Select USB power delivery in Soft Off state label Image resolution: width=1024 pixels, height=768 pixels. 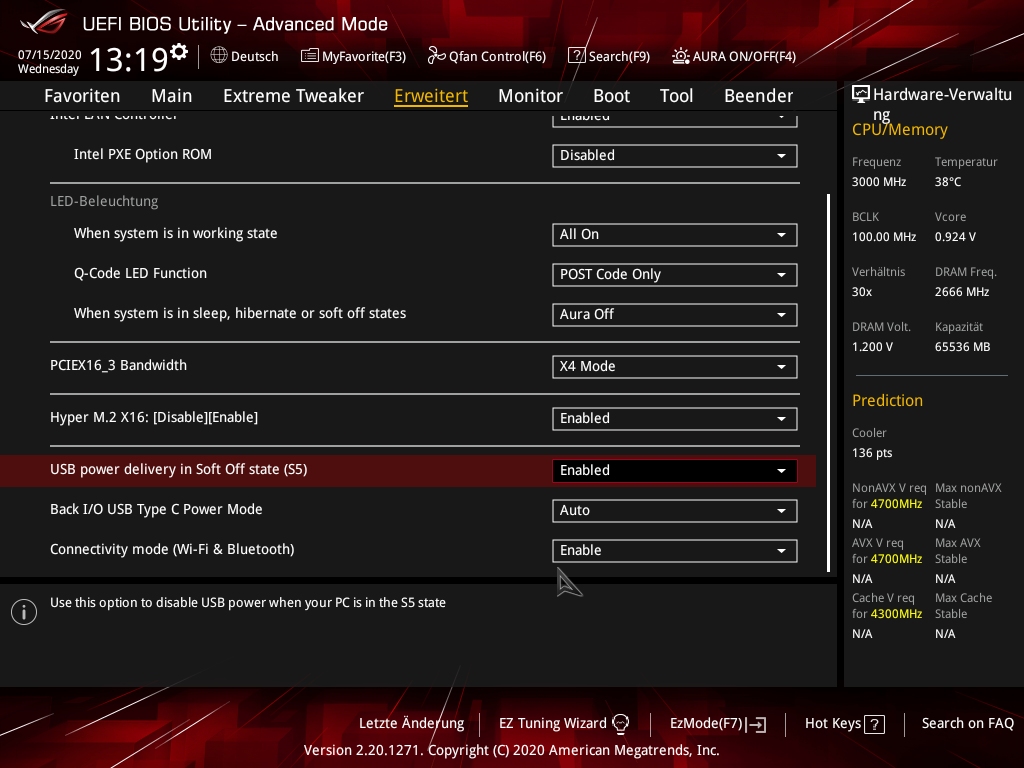[x=178, y=470]
